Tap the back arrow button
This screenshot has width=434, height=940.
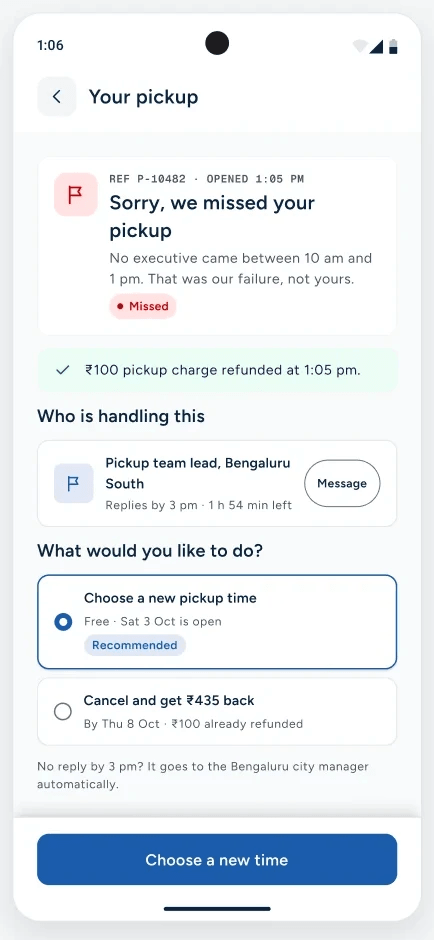[x=57, y=97]
